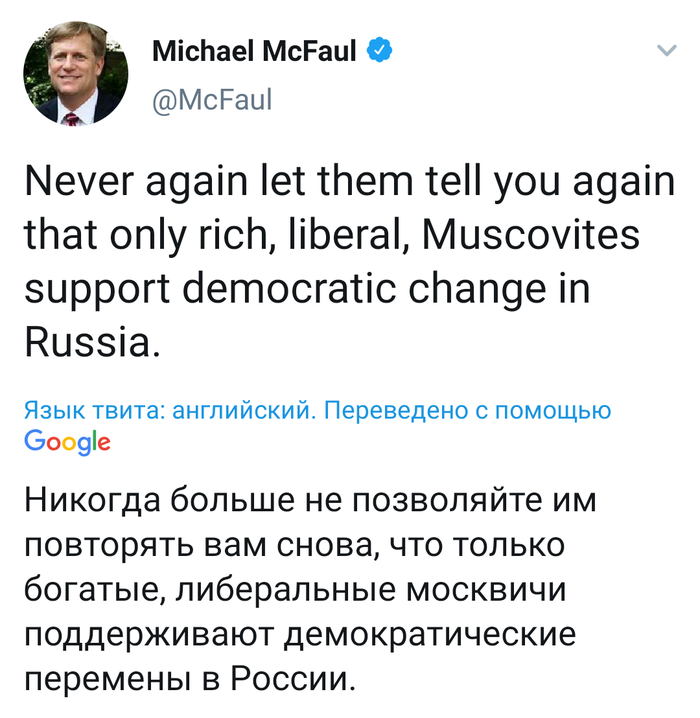Click the @McFaul handle
The height and width of the screenshot is (718, 700).
[x=212, y=99]
